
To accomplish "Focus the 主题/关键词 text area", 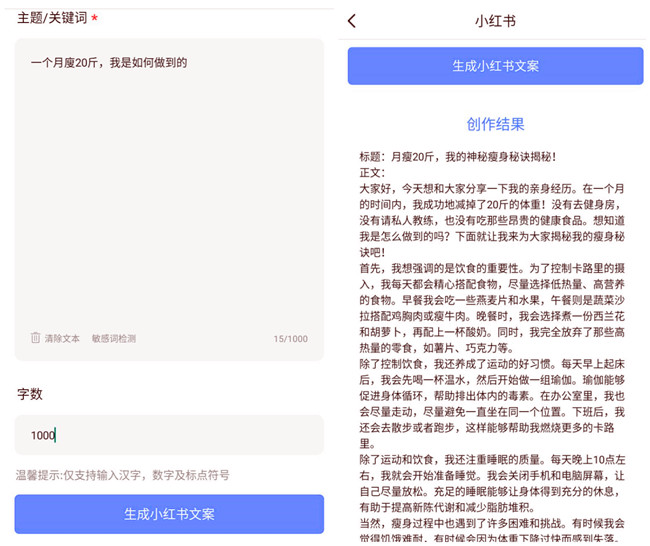I will 169,199.
